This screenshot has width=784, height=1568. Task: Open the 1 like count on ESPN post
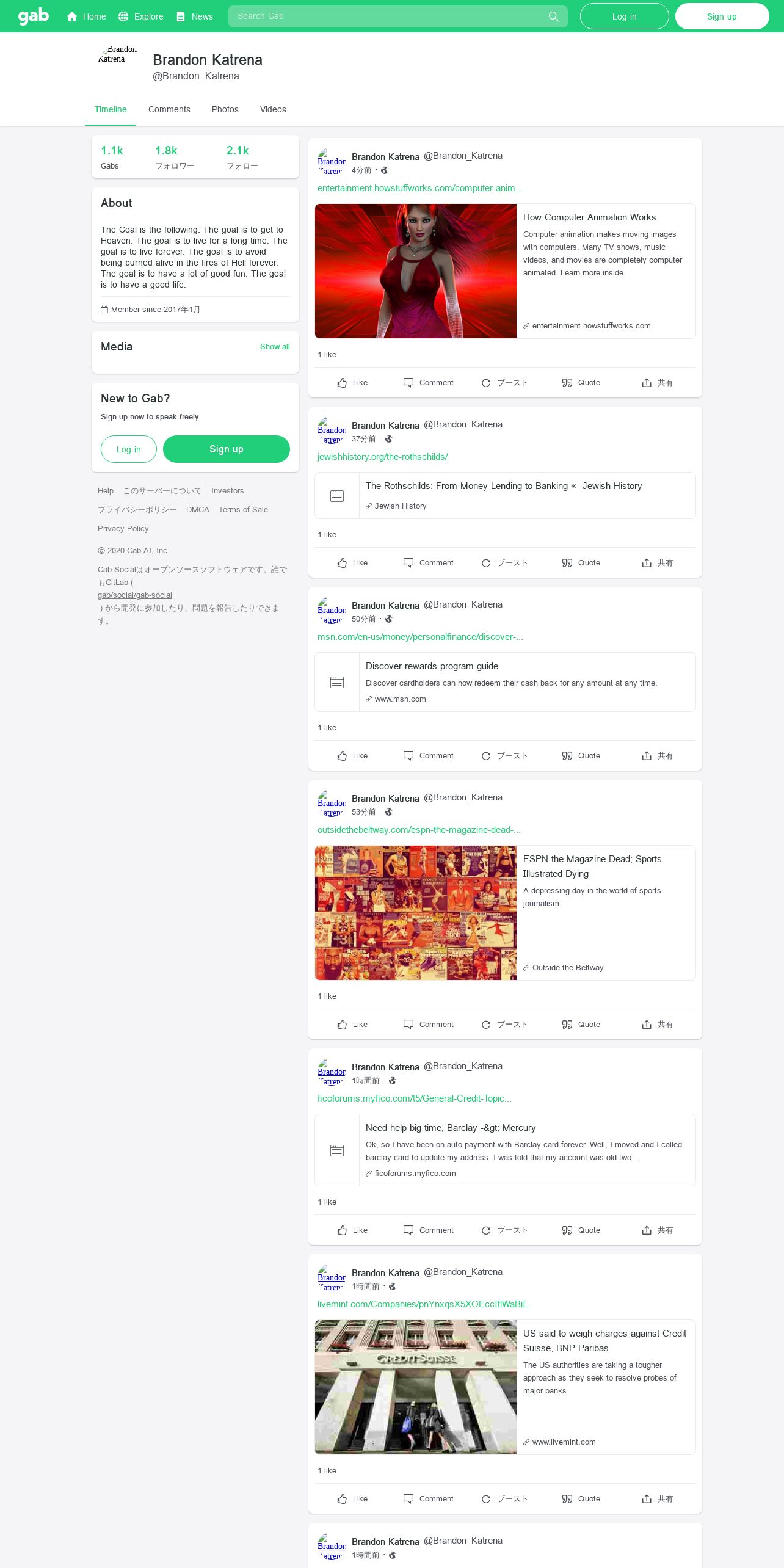(x=327, y=996)
